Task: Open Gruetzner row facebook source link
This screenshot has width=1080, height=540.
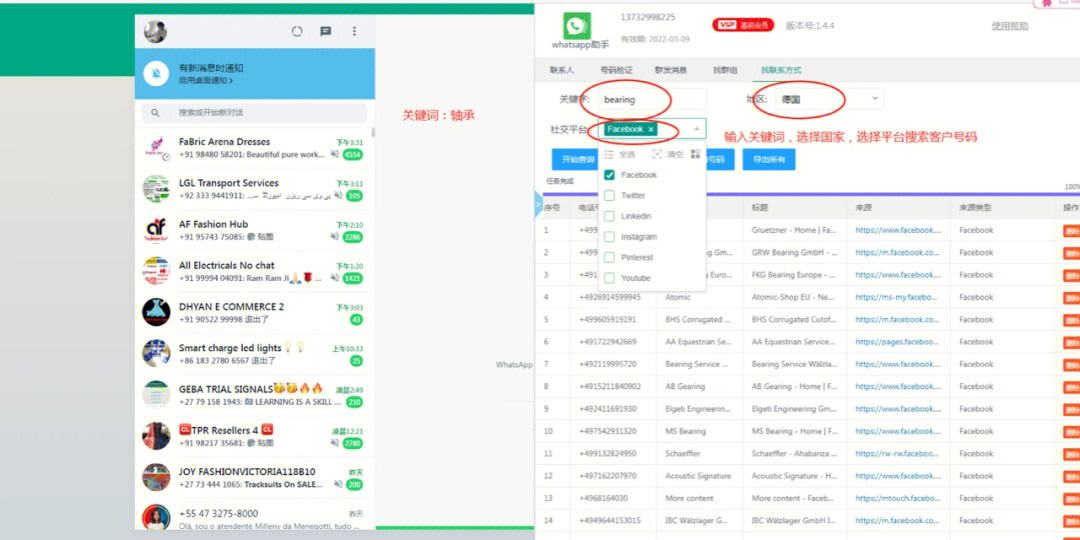Action: click(897, 230)
